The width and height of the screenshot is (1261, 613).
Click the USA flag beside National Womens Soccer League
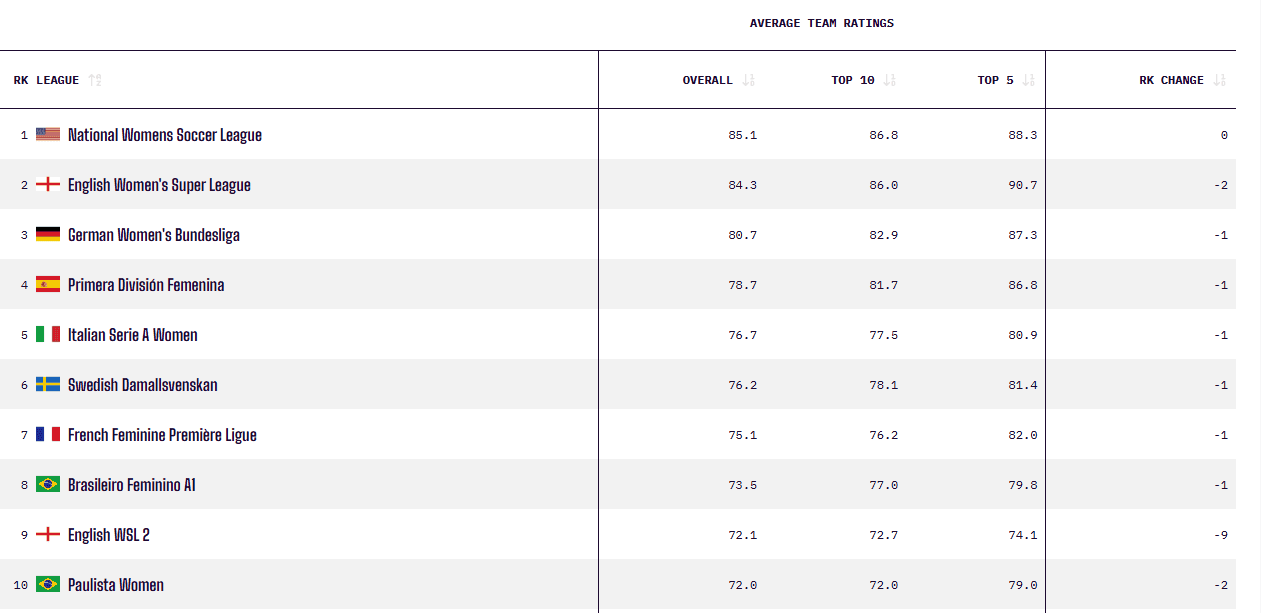[x=48, y=134]
